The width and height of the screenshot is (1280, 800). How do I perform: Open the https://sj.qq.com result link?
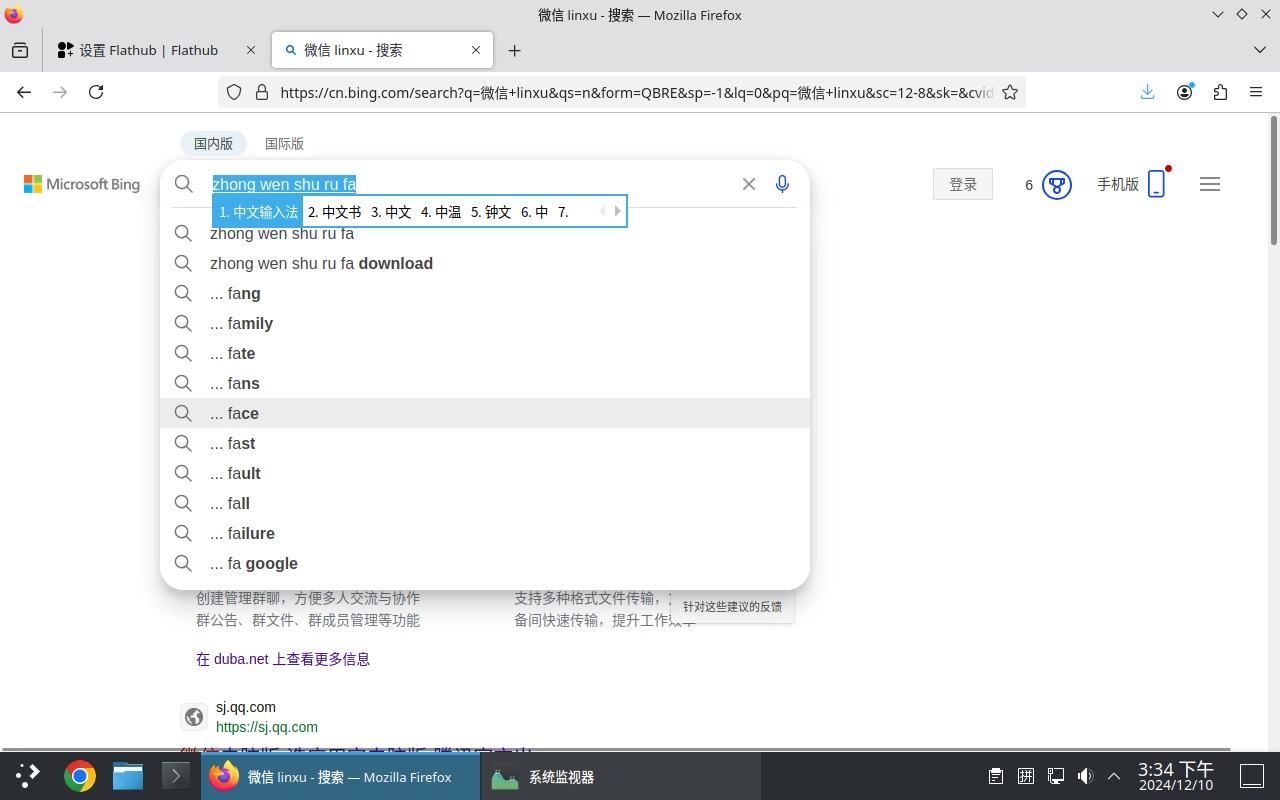[x=267, y=727]
